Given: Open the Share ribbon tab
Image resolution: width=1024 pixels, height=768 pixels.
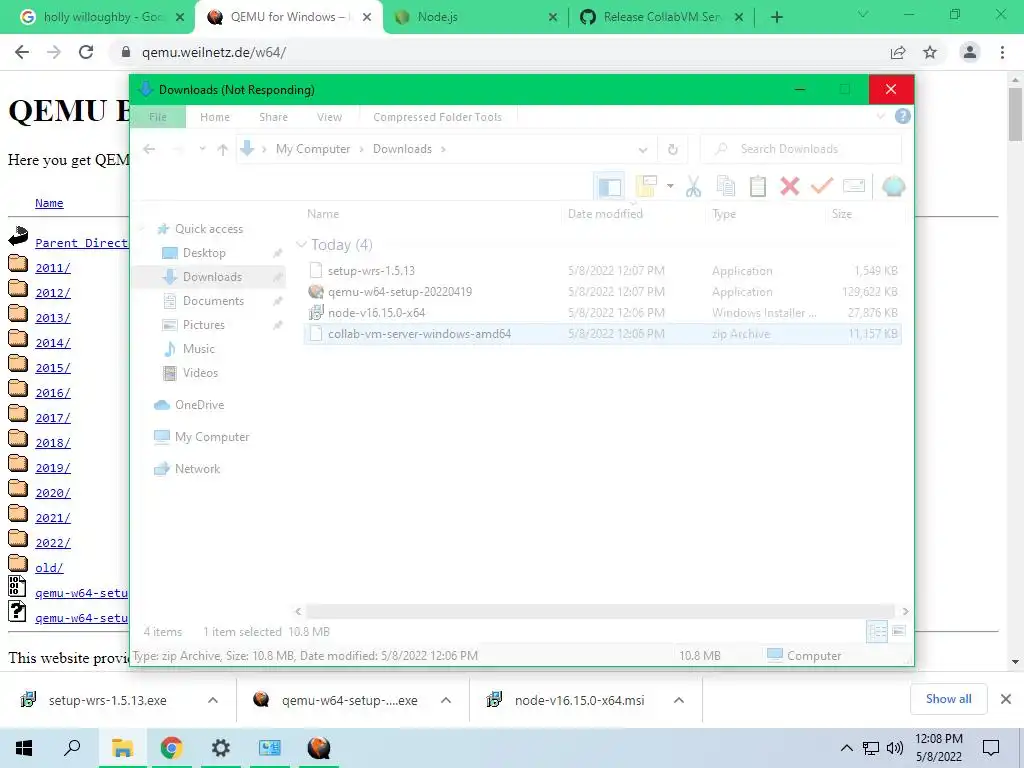Looking at the screenshot, I should point(273,117).
